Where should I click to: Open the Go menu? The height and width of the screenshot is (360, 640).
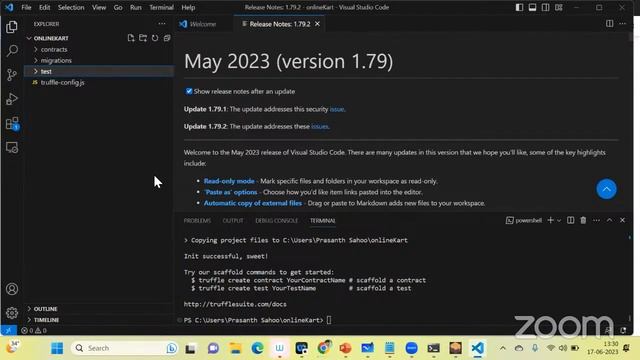click(118, 7)
